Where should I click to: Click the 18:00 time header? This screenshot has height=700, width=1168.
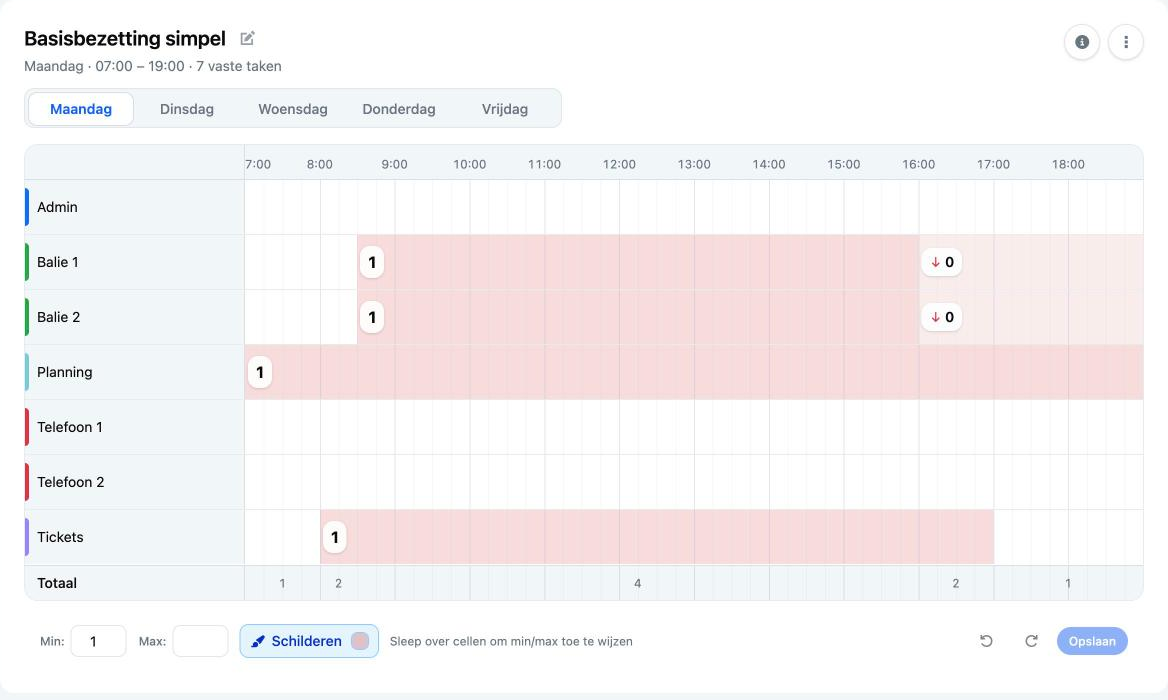pos(1068,164)
